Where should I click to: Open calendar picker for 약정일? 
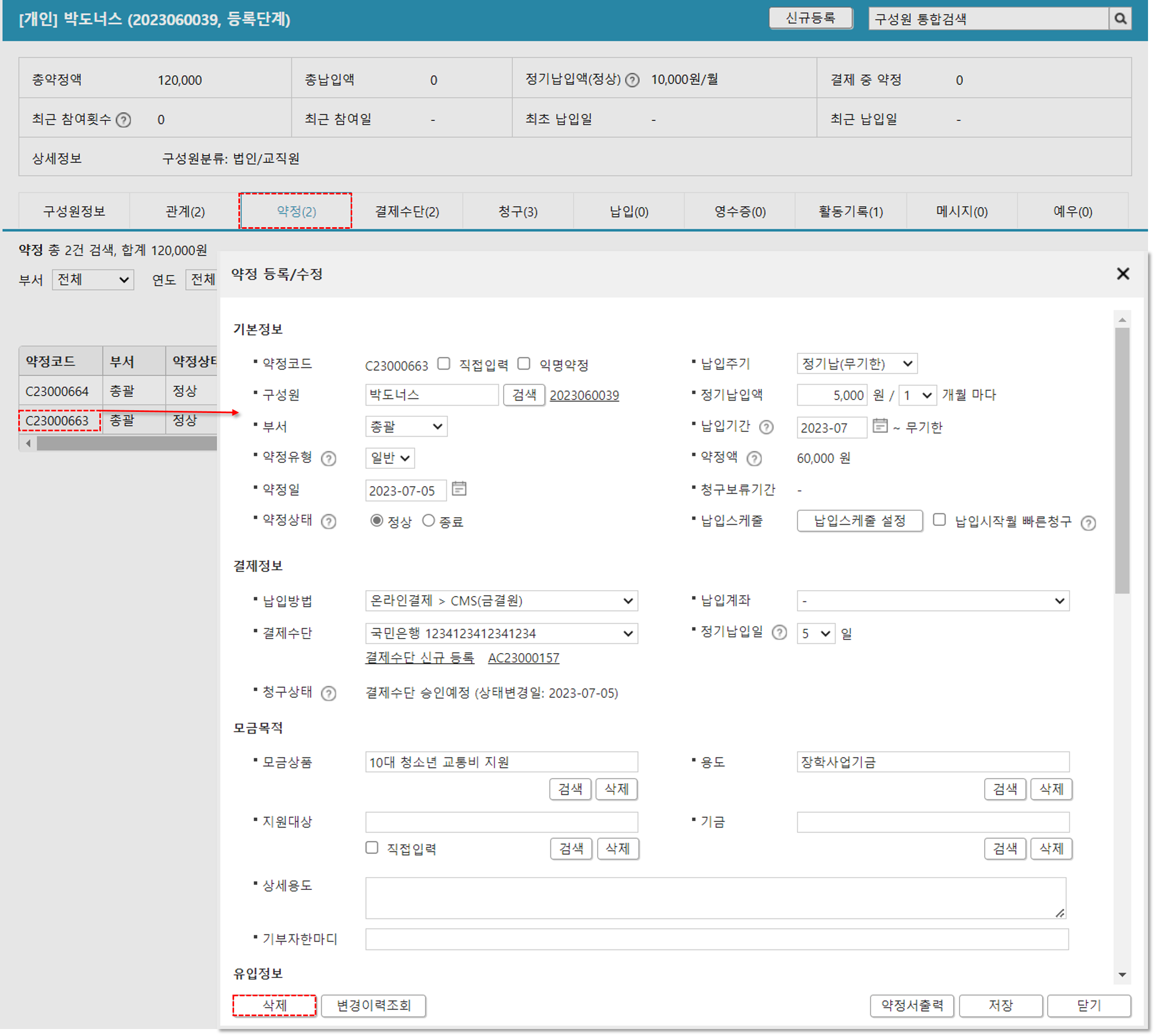click(x=460, y=489)
